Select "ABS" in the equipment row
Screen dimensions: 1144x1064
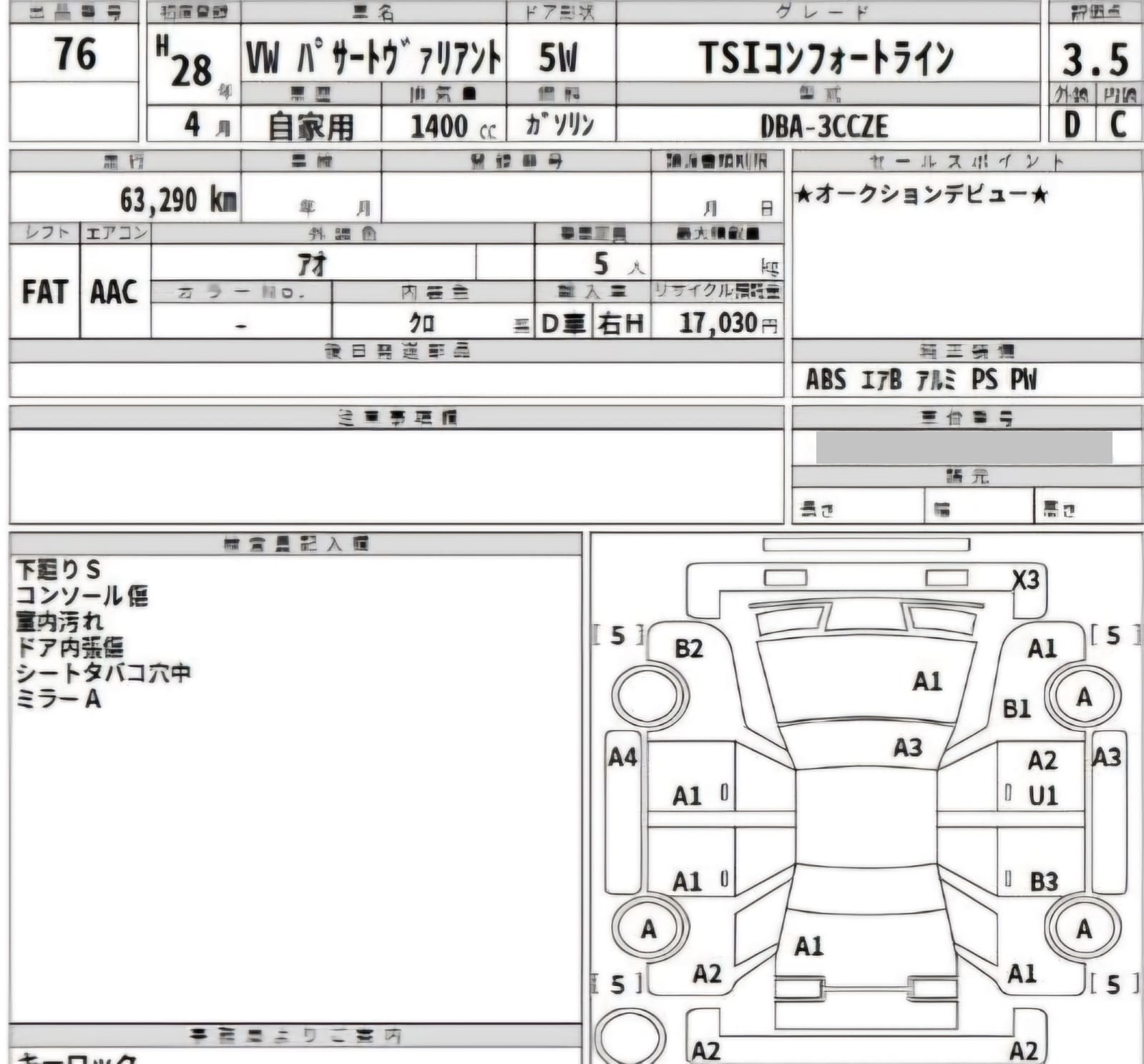pyautogui.click(x=826, y=379)
